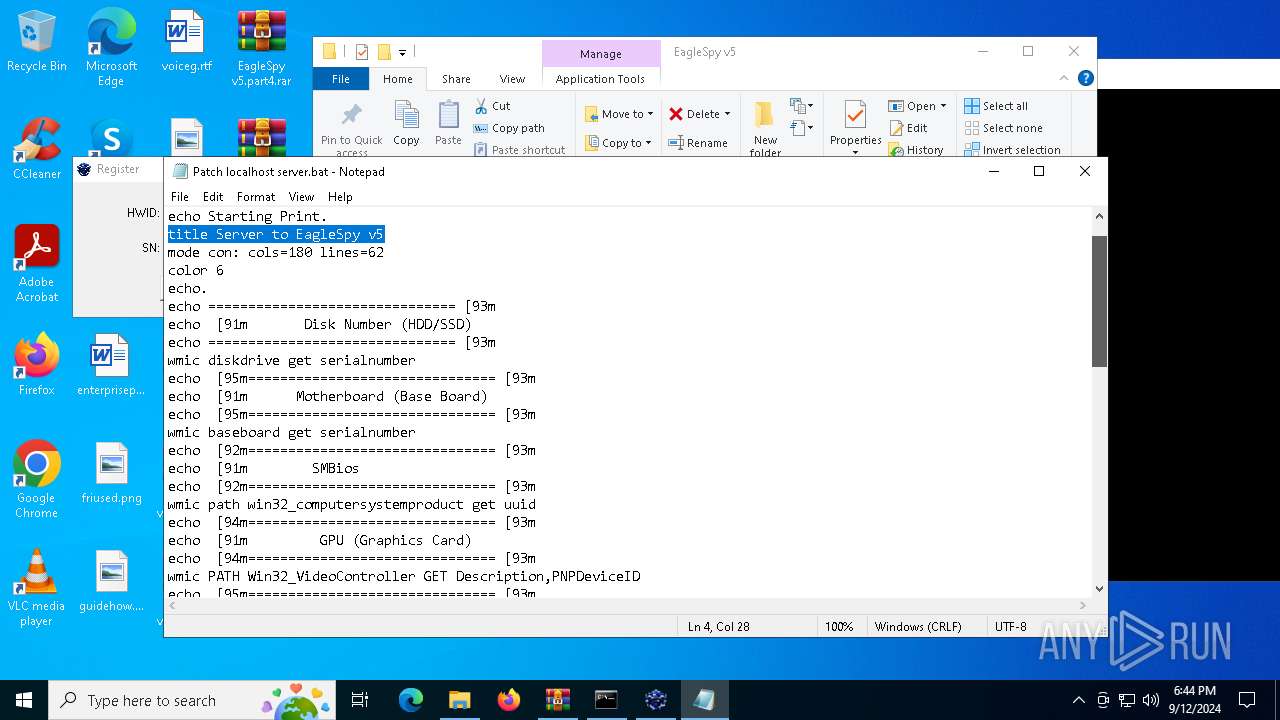Open the Adobe Acrobat desktop shortcut
Viewport: 1280px width, 720px height.
37,264
